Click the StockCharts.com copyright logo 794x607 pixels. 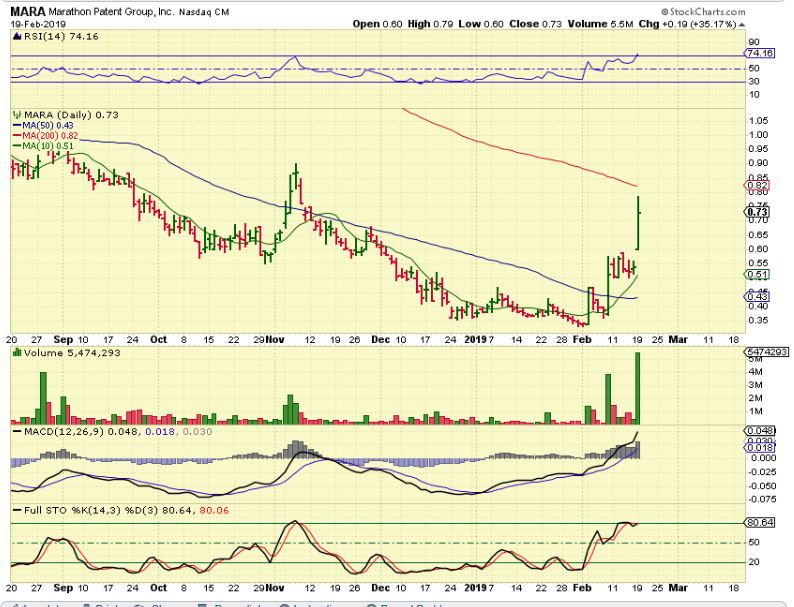pyautogui.click(x=703, y=11)
